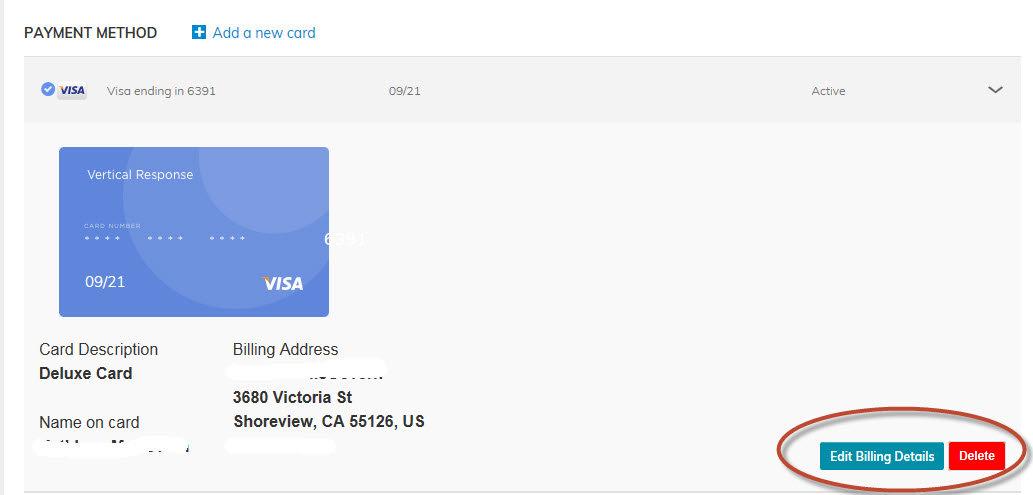Click the blue credit card image
Viewport: 1033px width, 495px height.
coord(194,231)
